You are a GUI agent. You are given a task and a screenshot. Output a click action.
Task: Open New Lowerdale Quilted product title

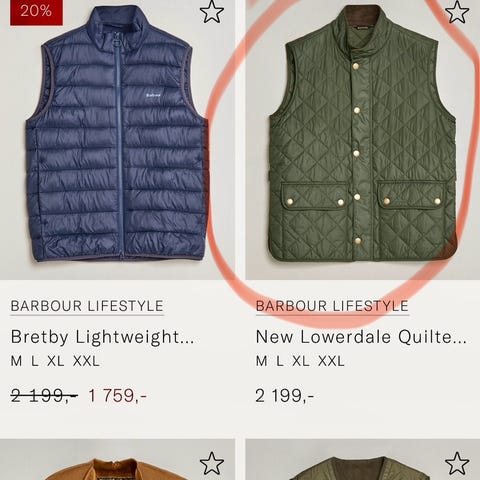click(361, 337)
